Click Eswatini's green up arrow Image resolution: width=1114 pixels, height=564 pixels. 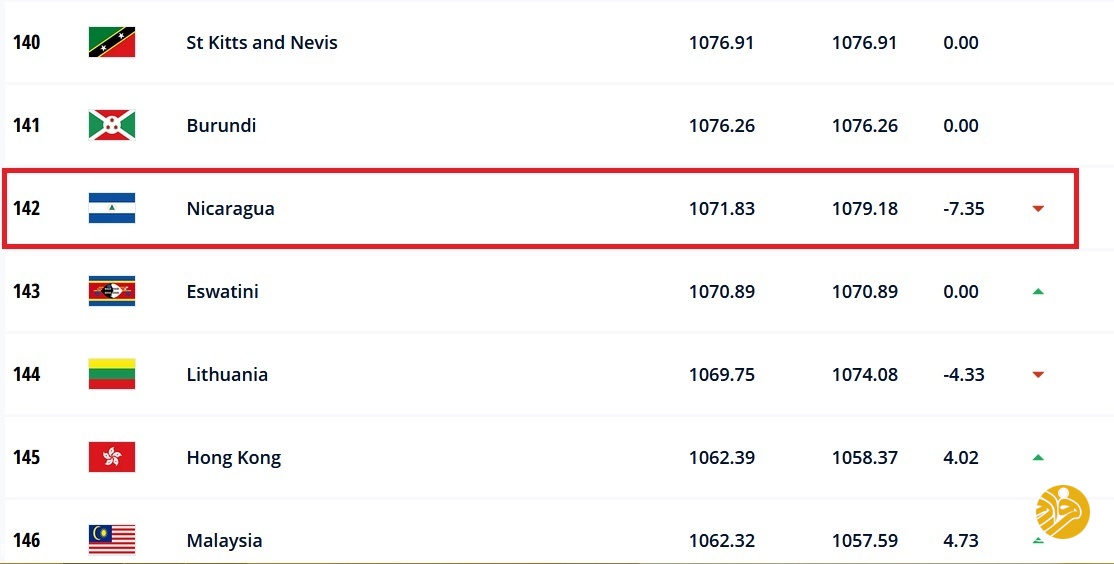[x=1038, y=291]
